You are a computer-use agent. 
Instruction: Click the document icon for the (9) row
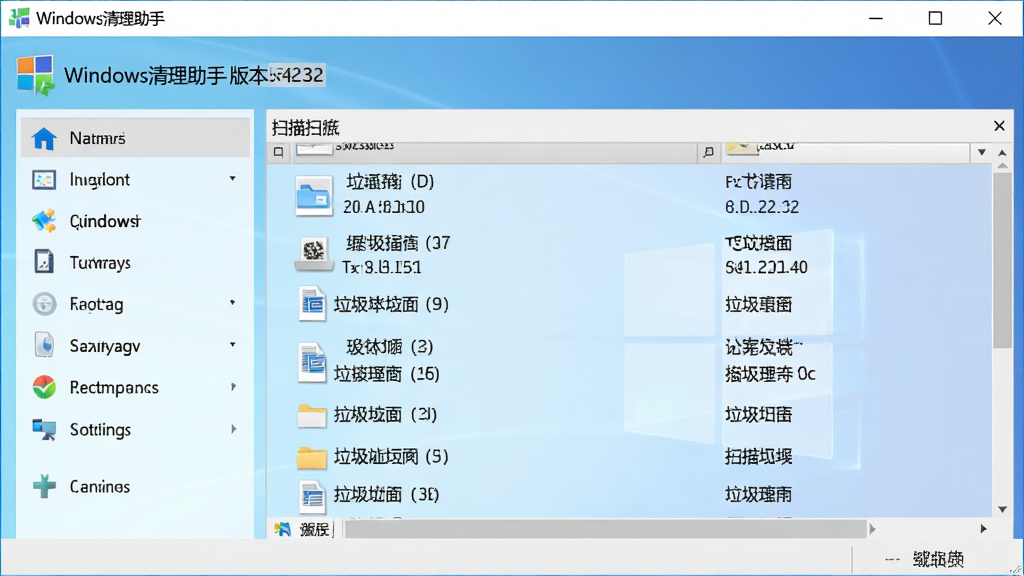312,304
